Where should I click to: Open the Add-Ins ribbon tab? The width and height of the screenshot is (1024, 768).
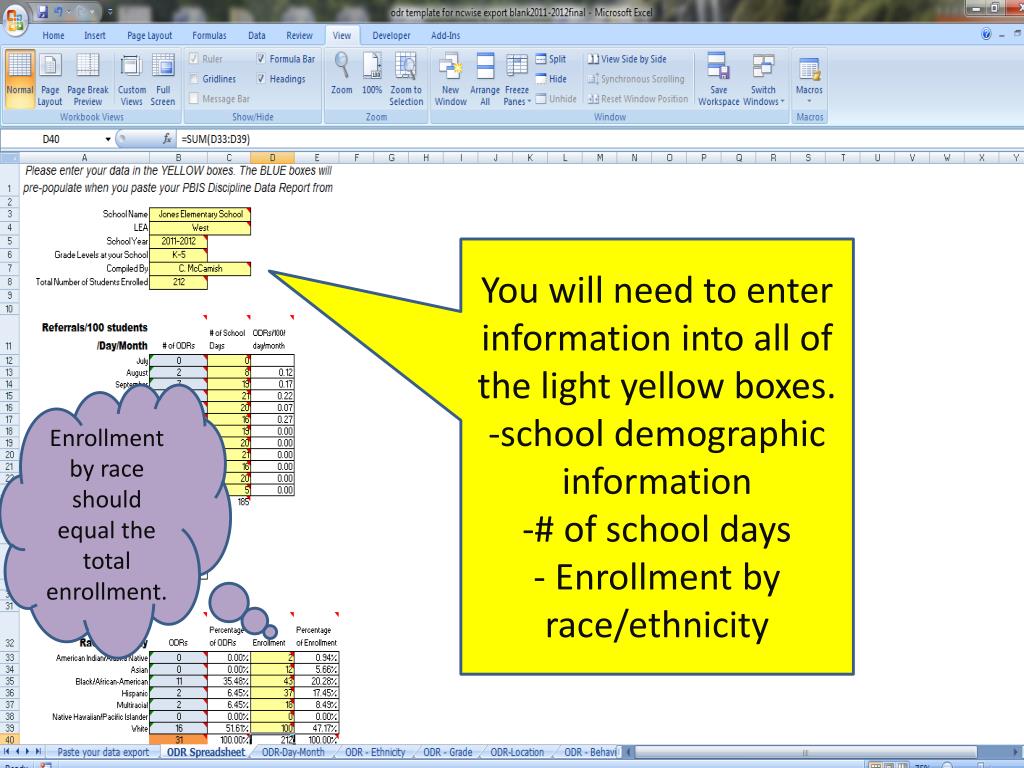point(445,35)
